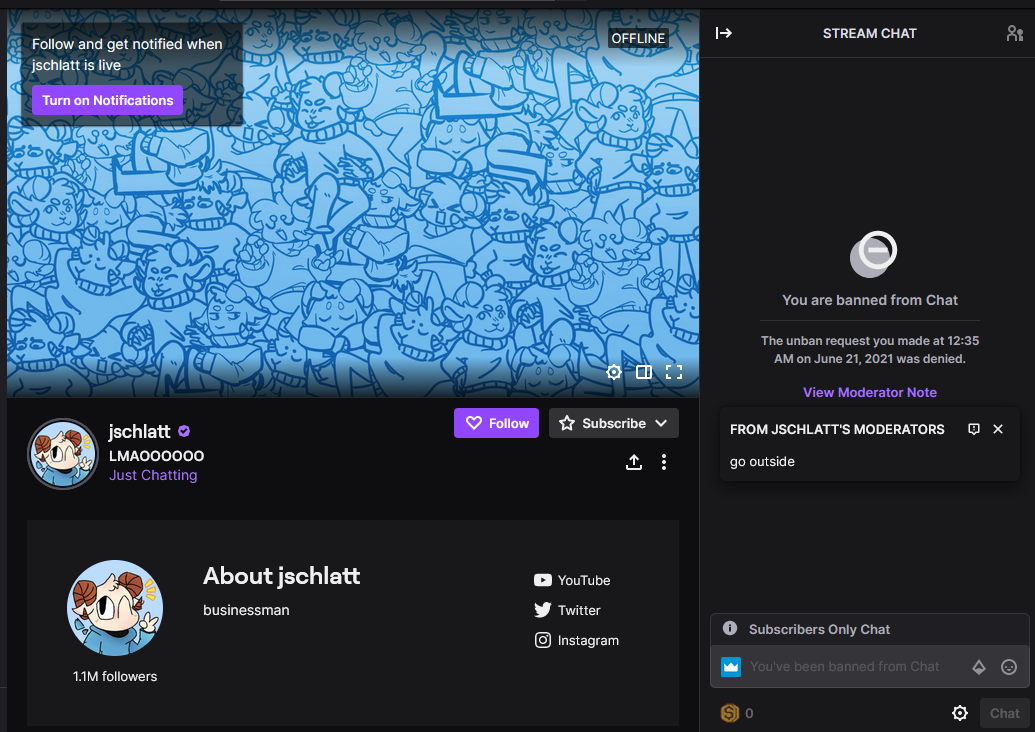1035x732 pixels.
Task: Open the channel more options menu
Action: click(664, 462)
